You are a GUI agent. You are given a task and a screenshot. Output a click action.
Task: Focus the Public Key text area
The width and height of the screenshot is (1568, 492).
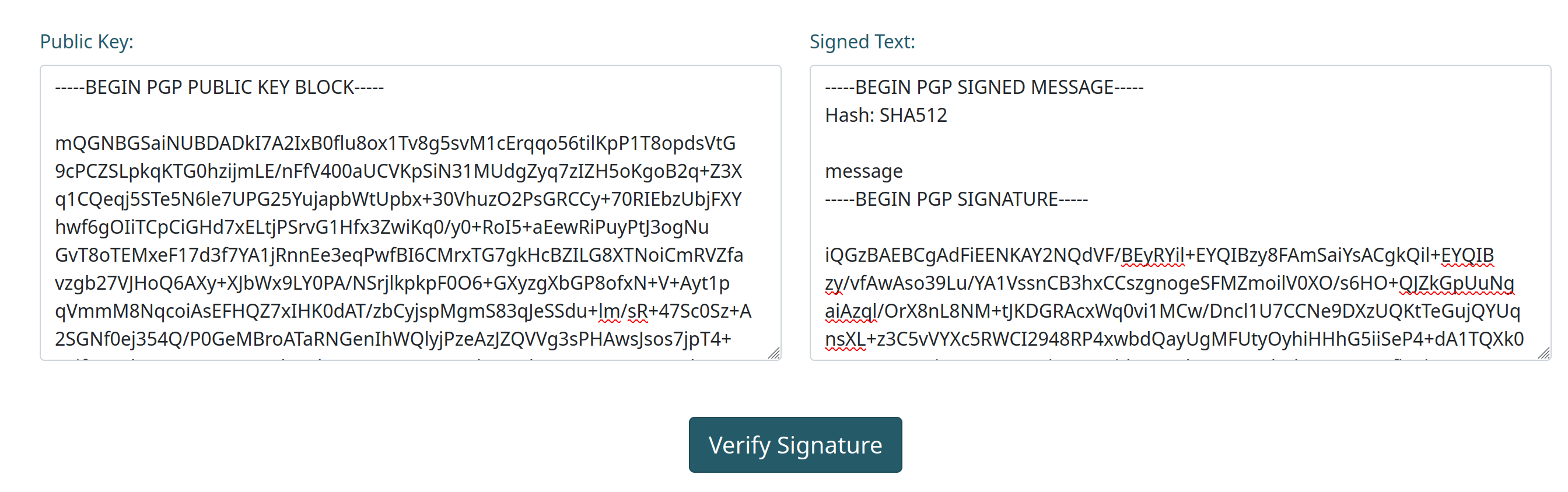[410, 213]
